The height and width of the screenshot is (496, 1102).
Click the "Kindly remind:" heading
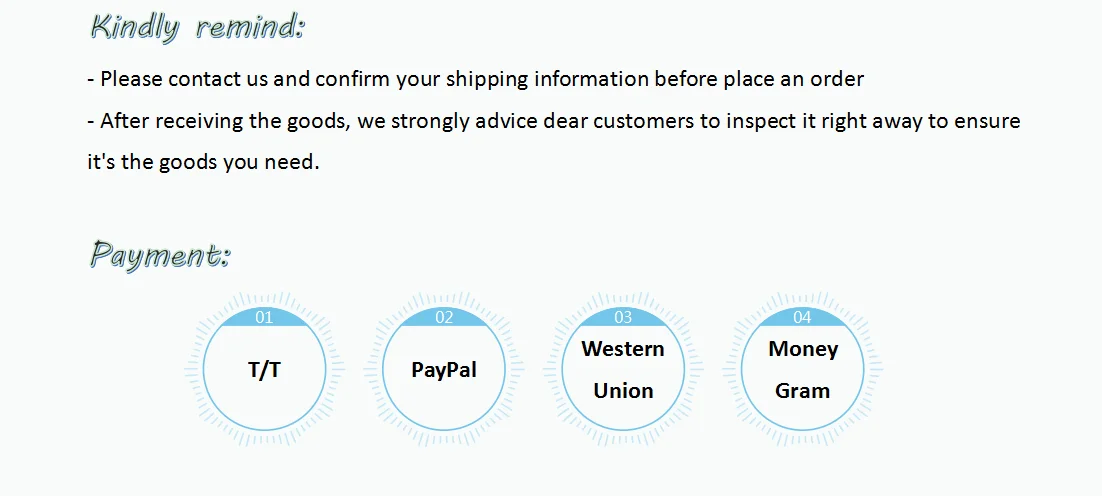point(197,27)
